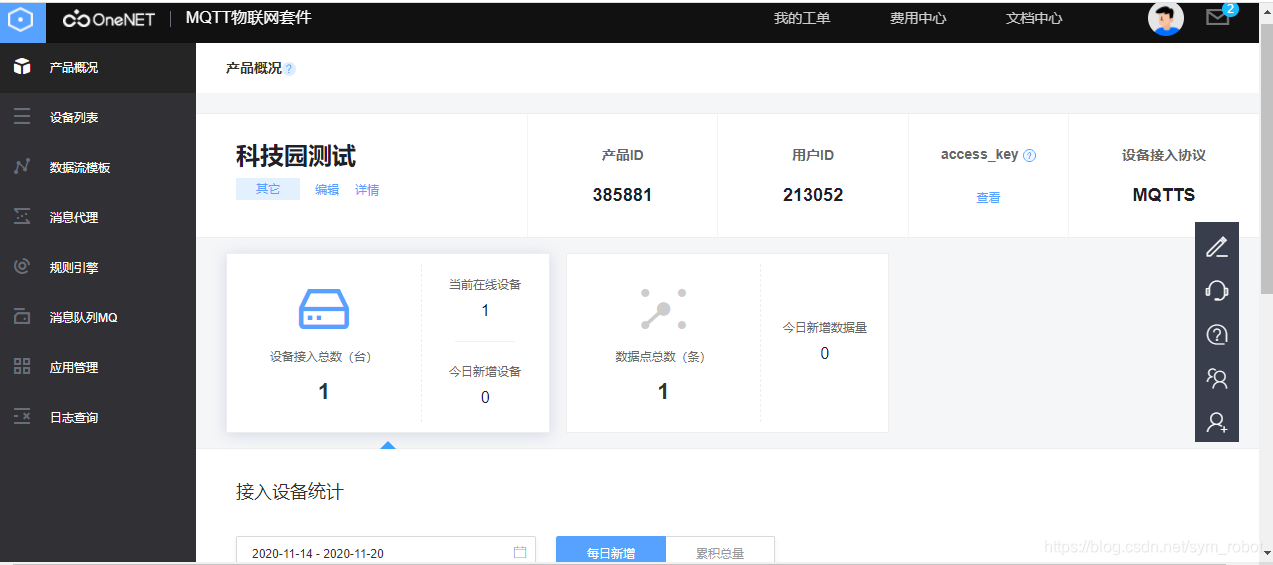Click the 日志查询 sidebar icon
The height and width of the screenshot is (565, 1273).
(x=22, y=417)
